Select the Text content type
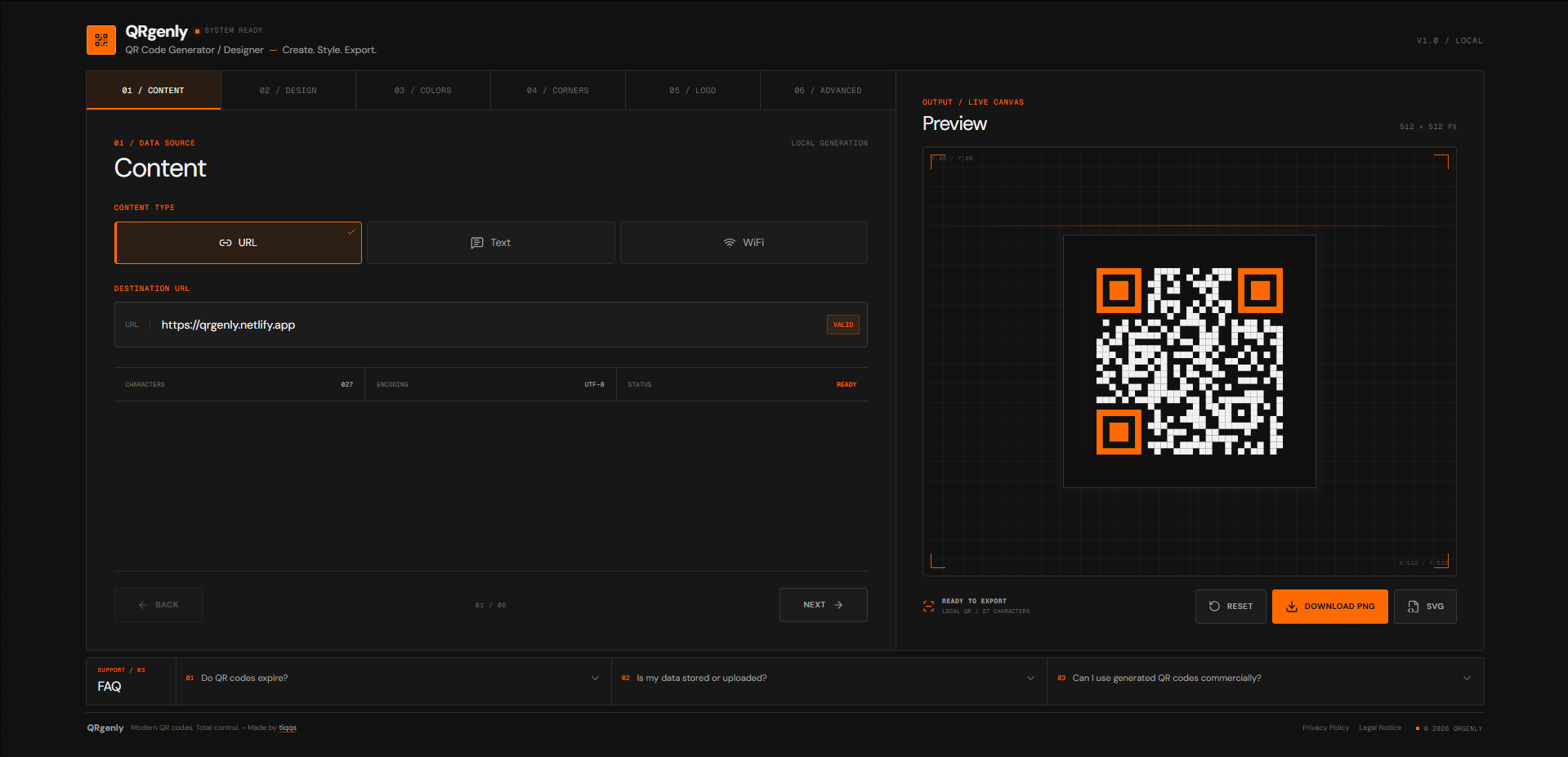The image size is (1568, 757). tap(490, 243)
